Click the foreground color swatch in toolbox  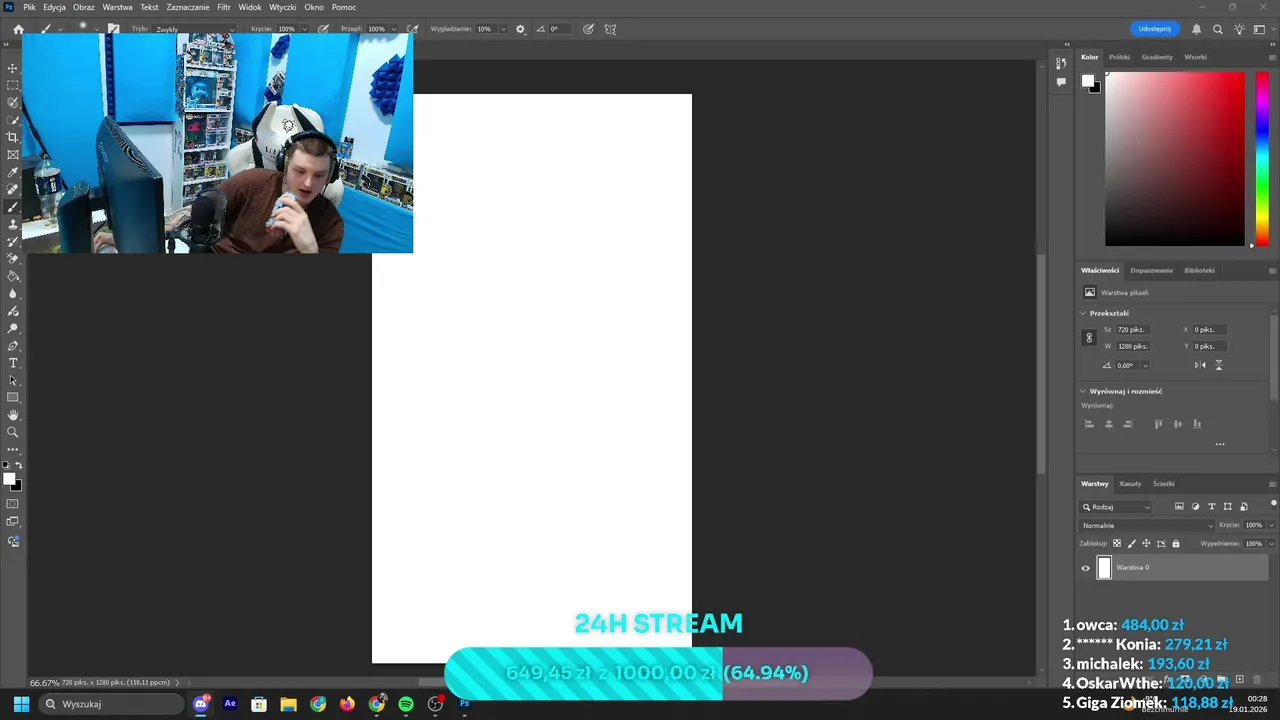tap(9, 479)
